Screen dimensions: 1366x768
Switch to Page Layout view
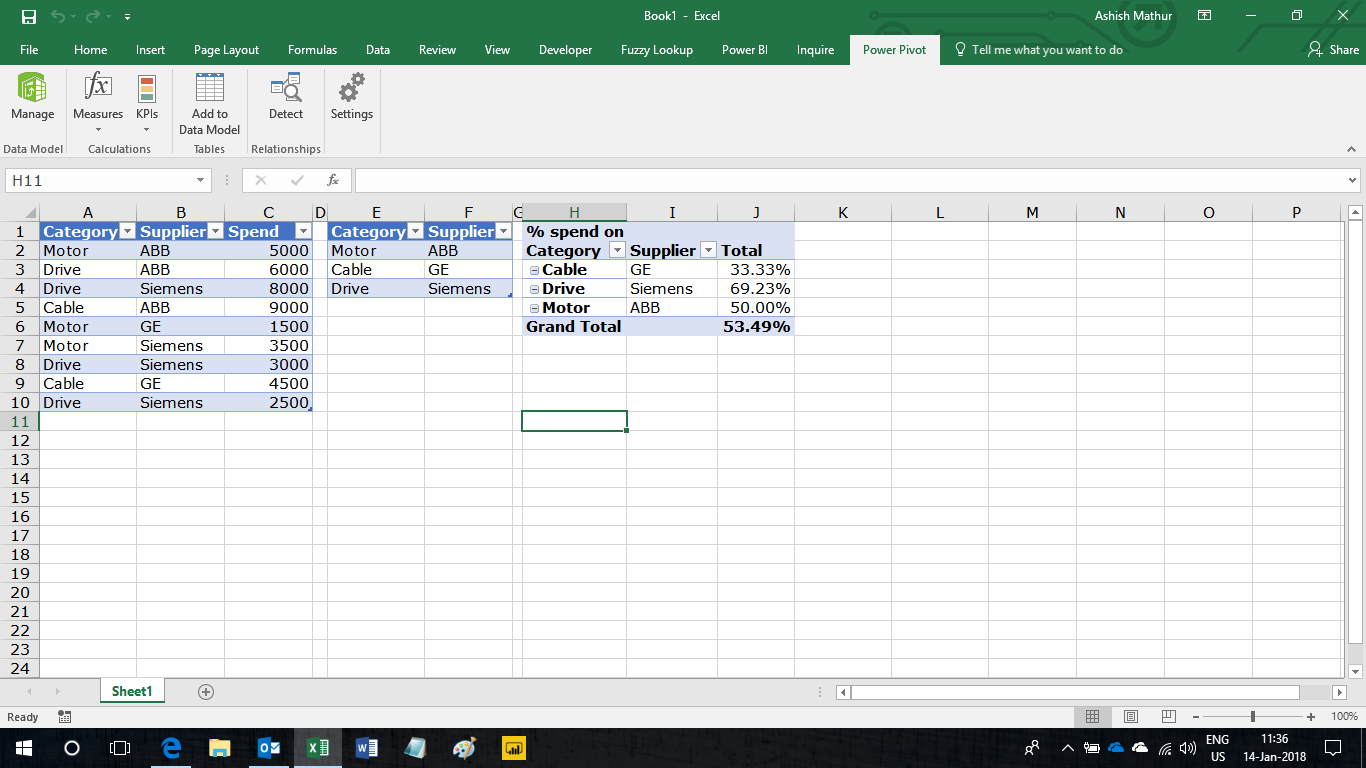[x=1130, y=717]
